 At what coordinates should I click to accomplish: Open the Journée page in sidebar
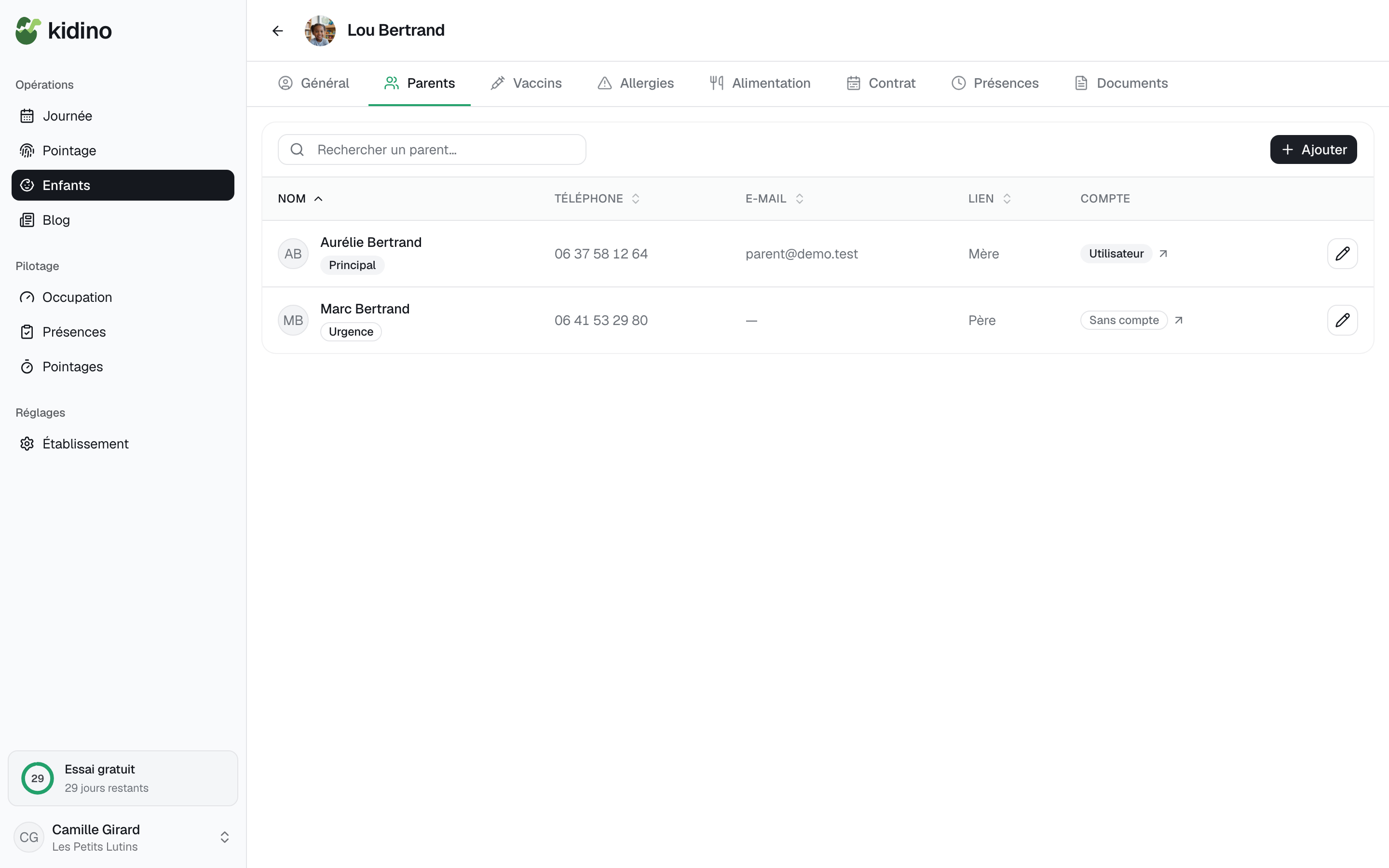(x=123, y=116)
